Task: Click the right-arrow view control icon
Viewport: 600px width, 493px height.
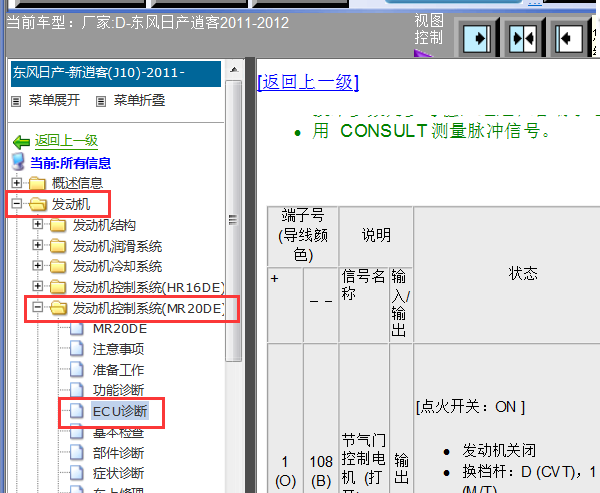Action: 477,38
